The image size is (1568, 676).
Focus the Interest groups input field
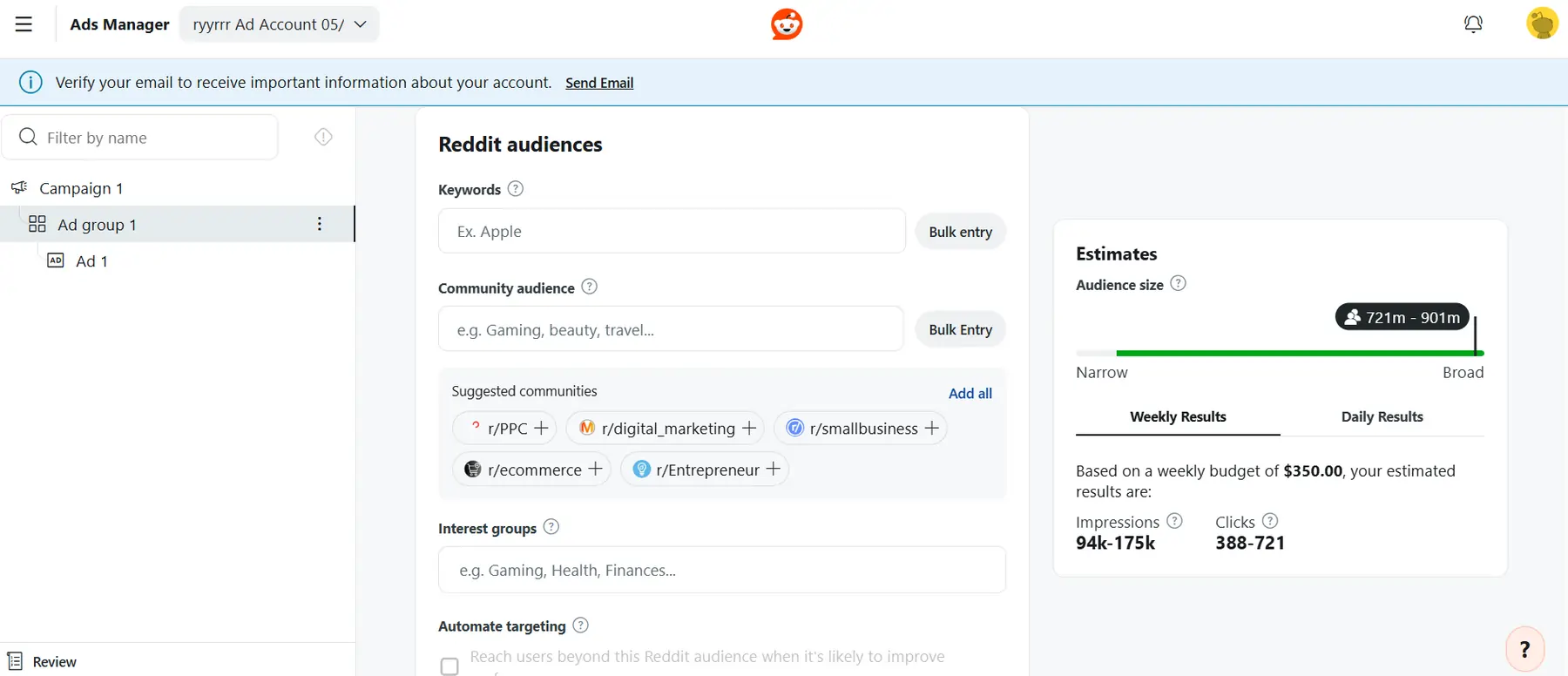[722, 570]
